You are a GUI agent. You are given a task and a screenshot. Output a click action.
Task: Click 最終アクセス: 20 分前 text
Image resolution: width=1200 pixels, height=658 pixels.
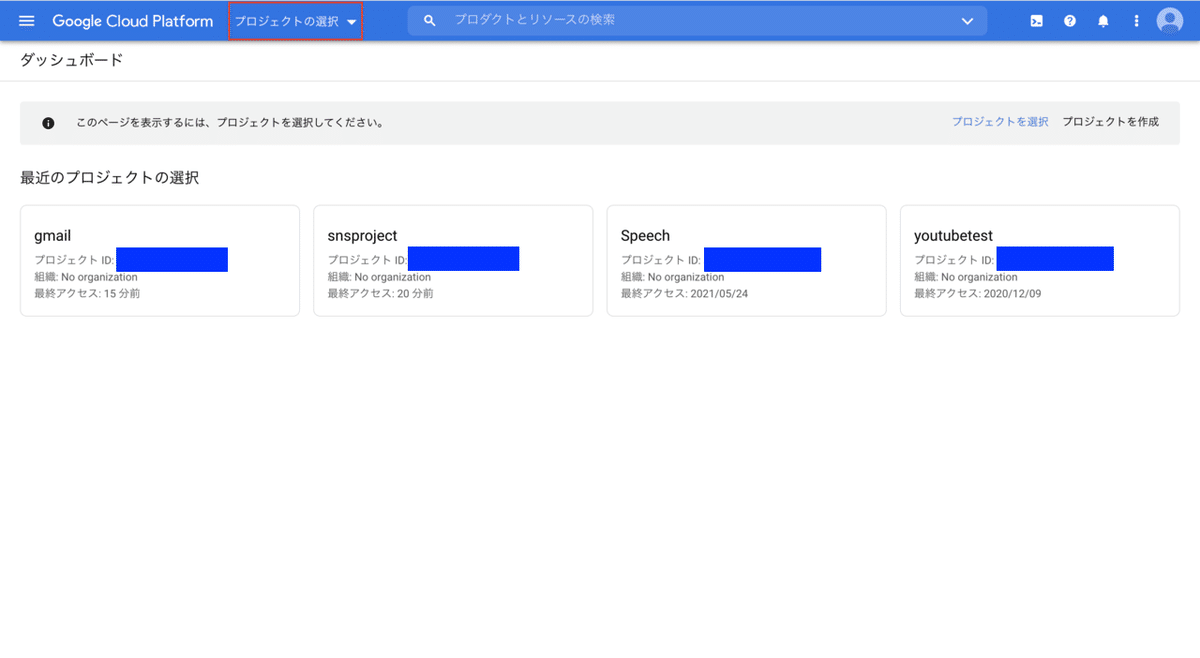[x=380, y=294]
